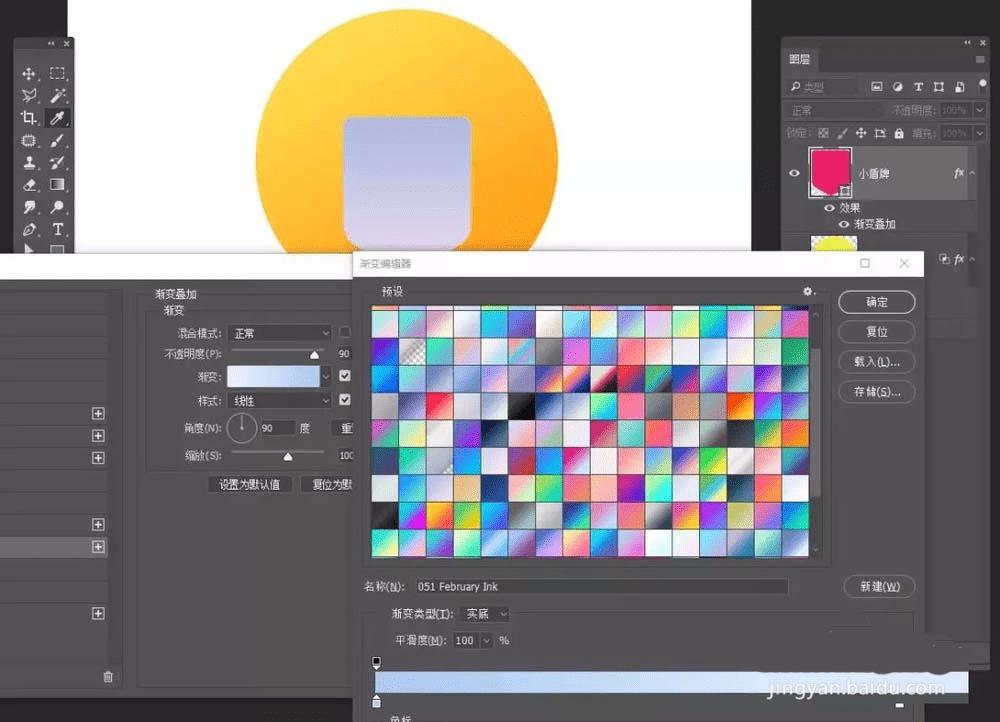
Task: Click 新建(W) to create new gradient
Action: pos(879,586)
